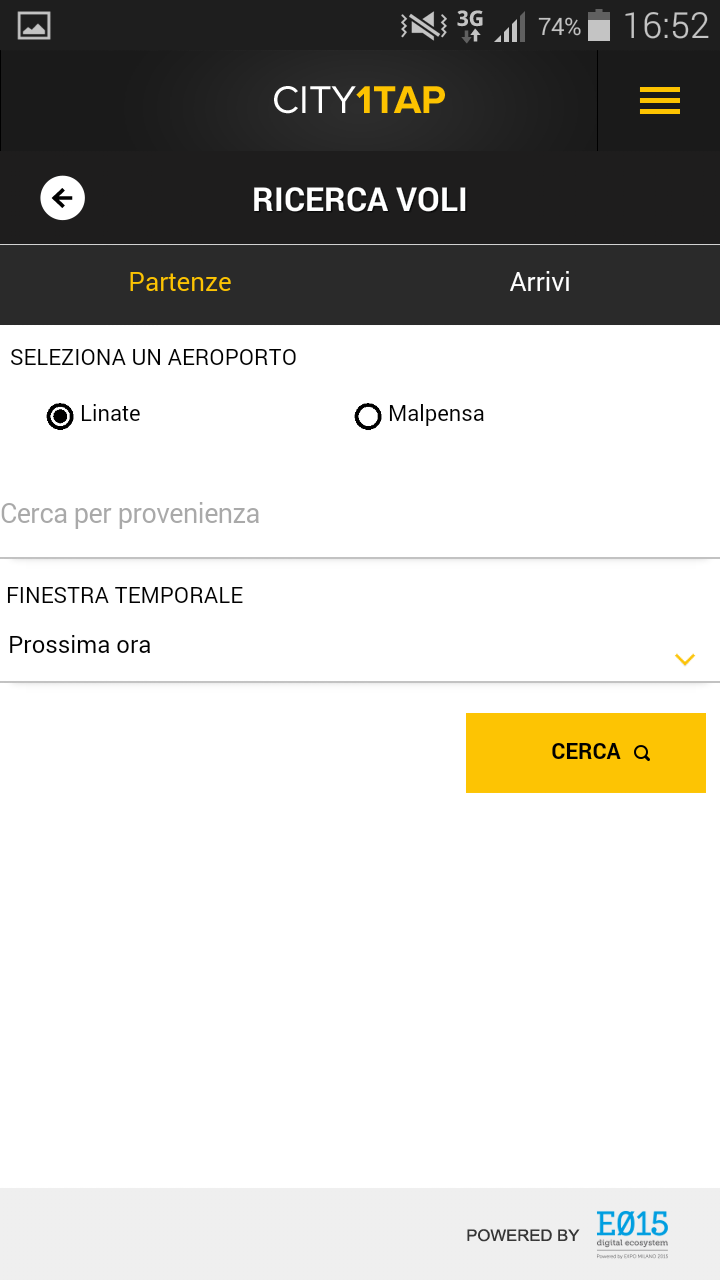Select the Malpensa airport radio button
Screen dimensions: 720x1280
[368, 416]
